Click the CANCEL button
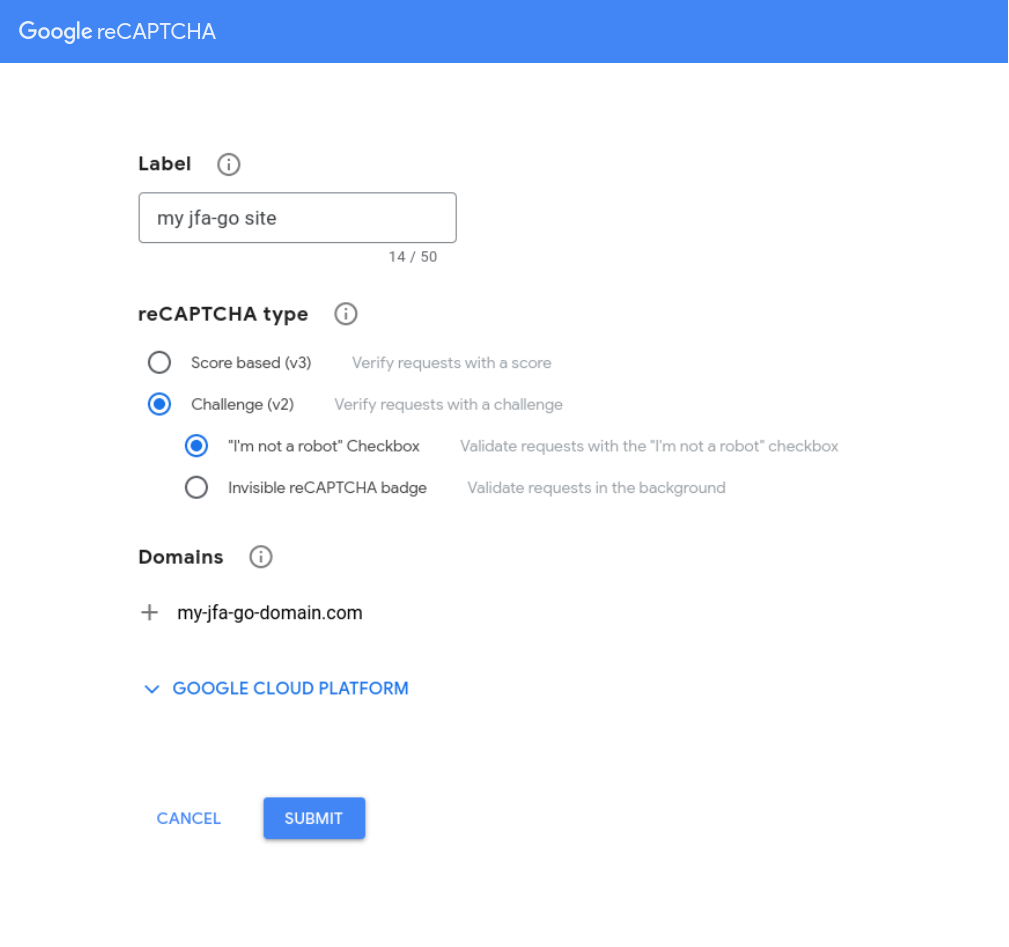The width and height of the screenshot is (1009, 947). [x=189, y=818]
